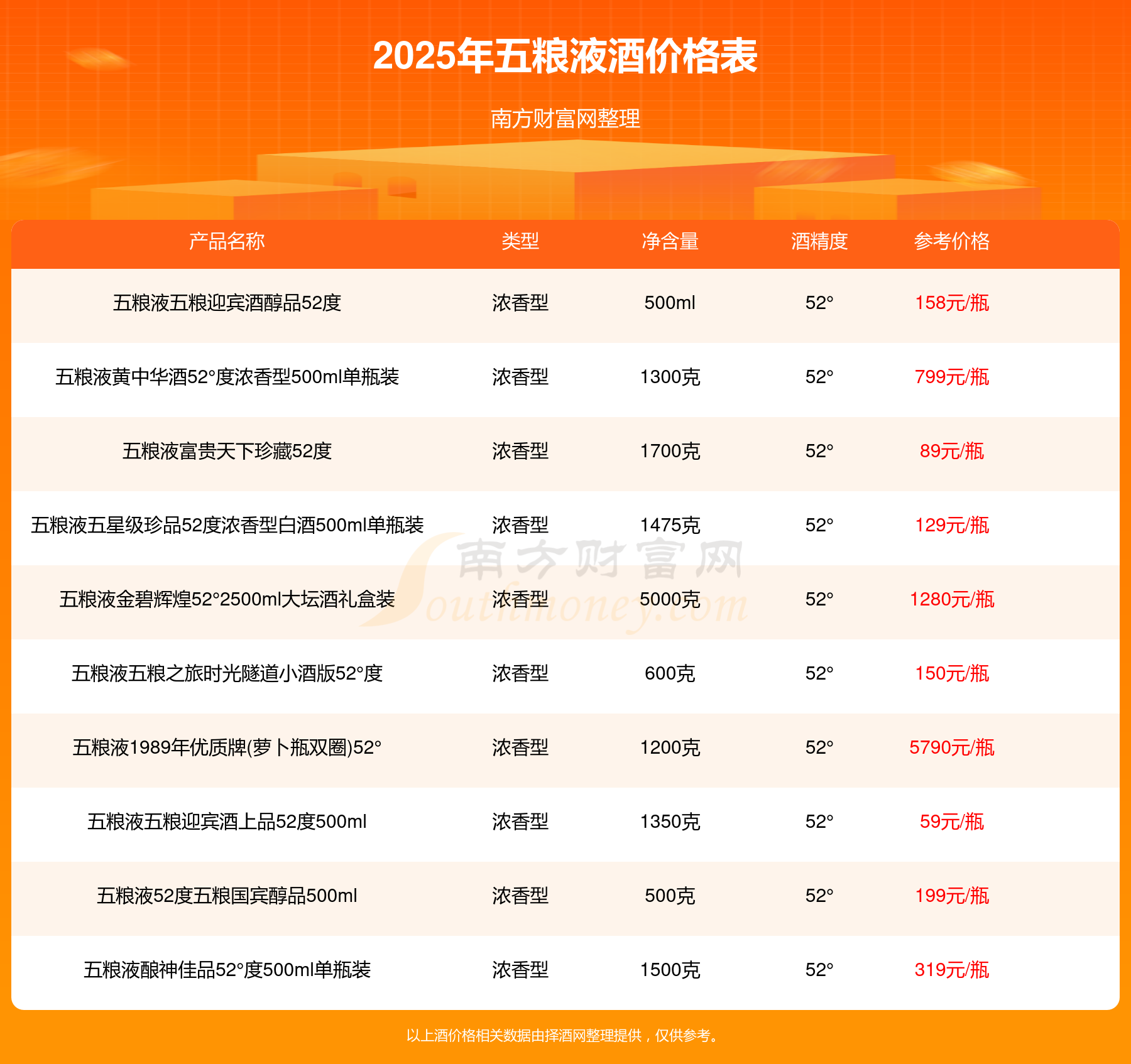Select product 五粮液五粮之旅时光隧道小酒版52°度

point(227,673)
